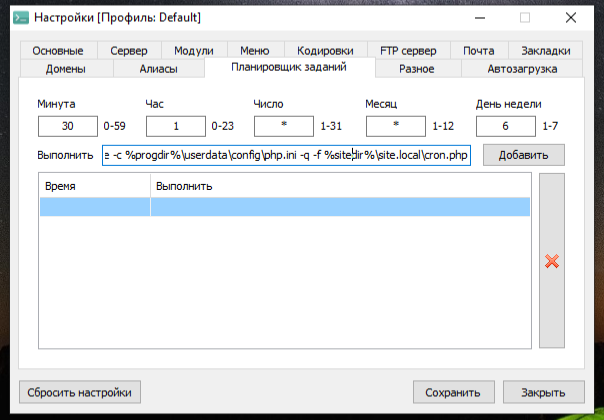
Task: Click Сбросить настройки button
Action: coord(80,392)
